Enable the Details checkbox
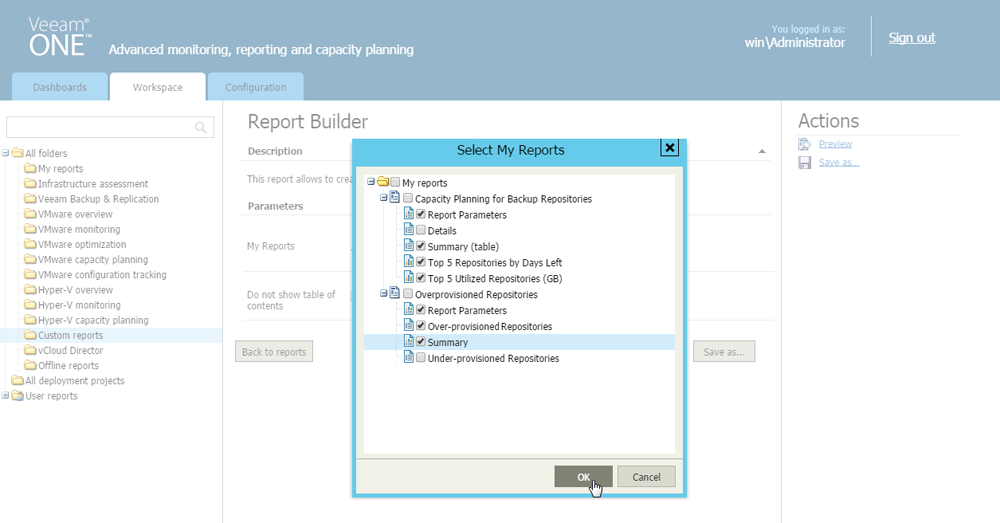1000x523 pixels. (x=421, y=231)
